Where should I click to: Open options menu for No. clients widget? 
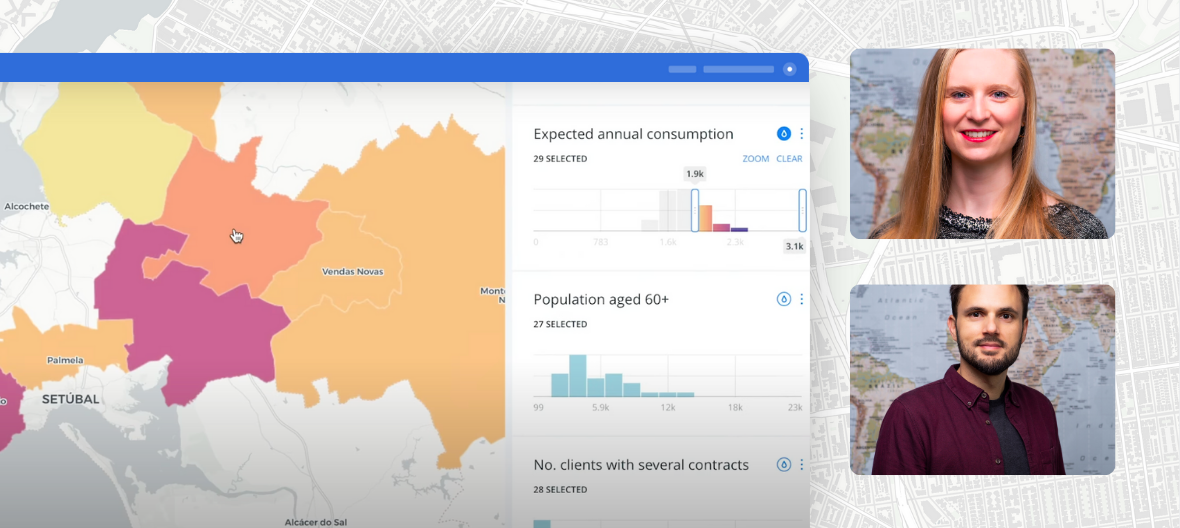tap(801, 465)
